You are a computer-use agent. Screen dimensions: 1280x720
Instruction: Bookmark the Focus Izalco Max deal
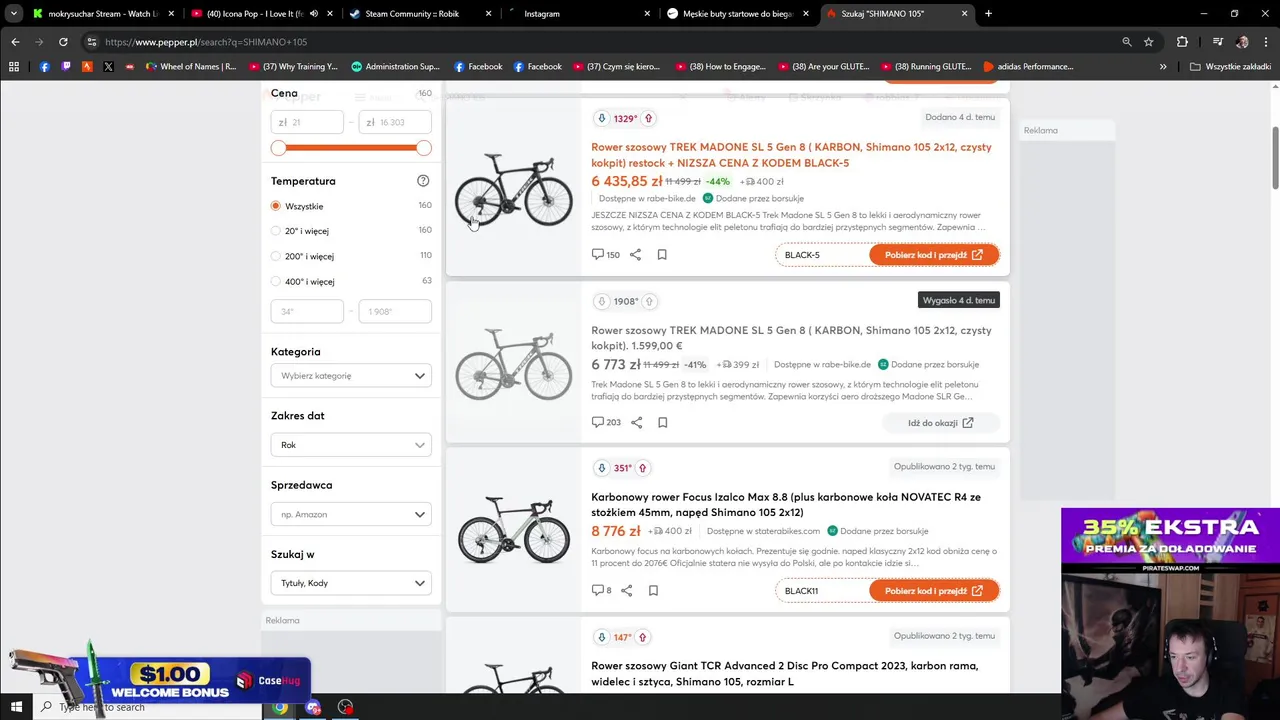tap(653, 590)
